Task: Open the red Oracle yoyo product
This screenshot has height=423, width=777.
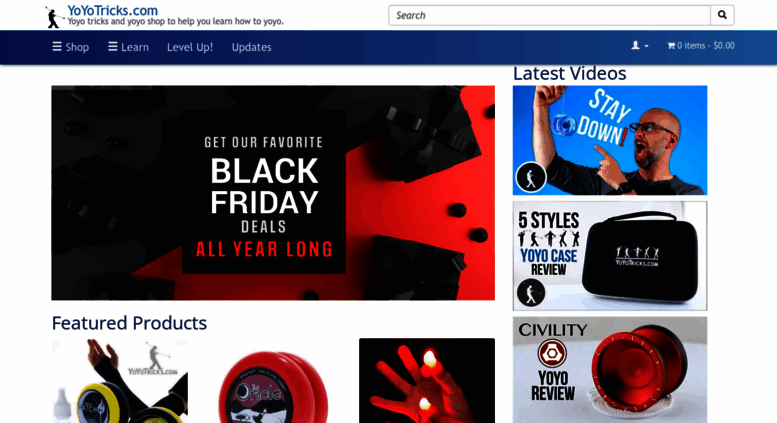Action: pyautogui.click(x=273, y=380)
